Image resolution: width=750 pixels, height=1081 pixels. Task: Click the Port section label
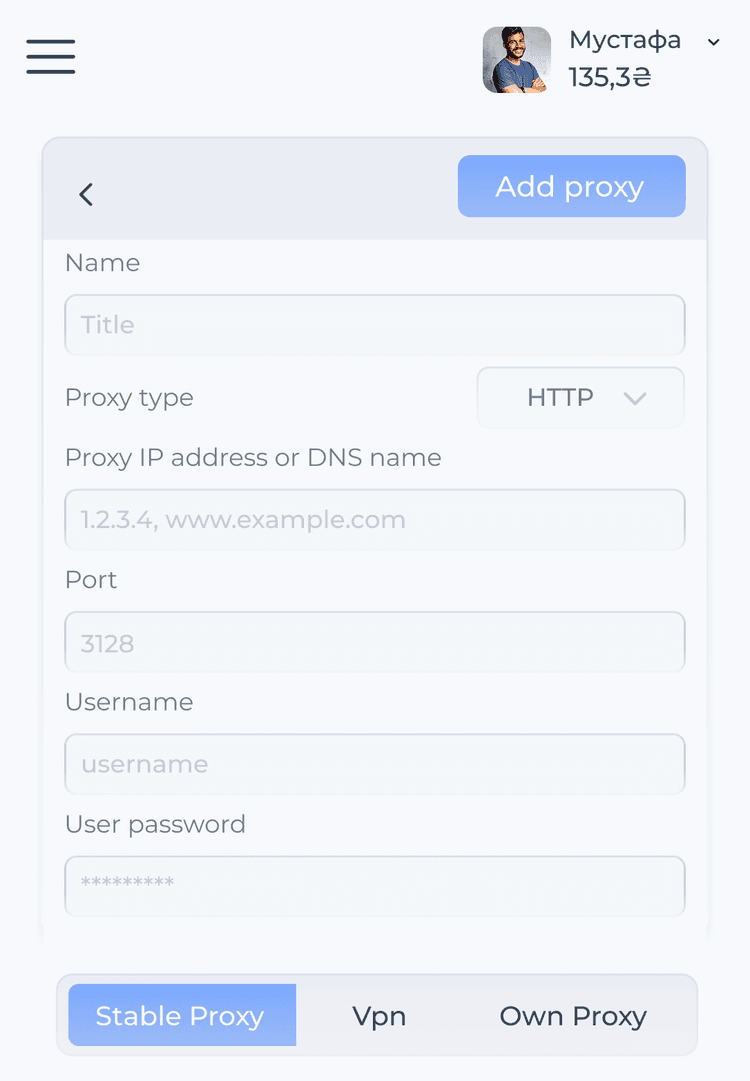[x=91, y=580]
